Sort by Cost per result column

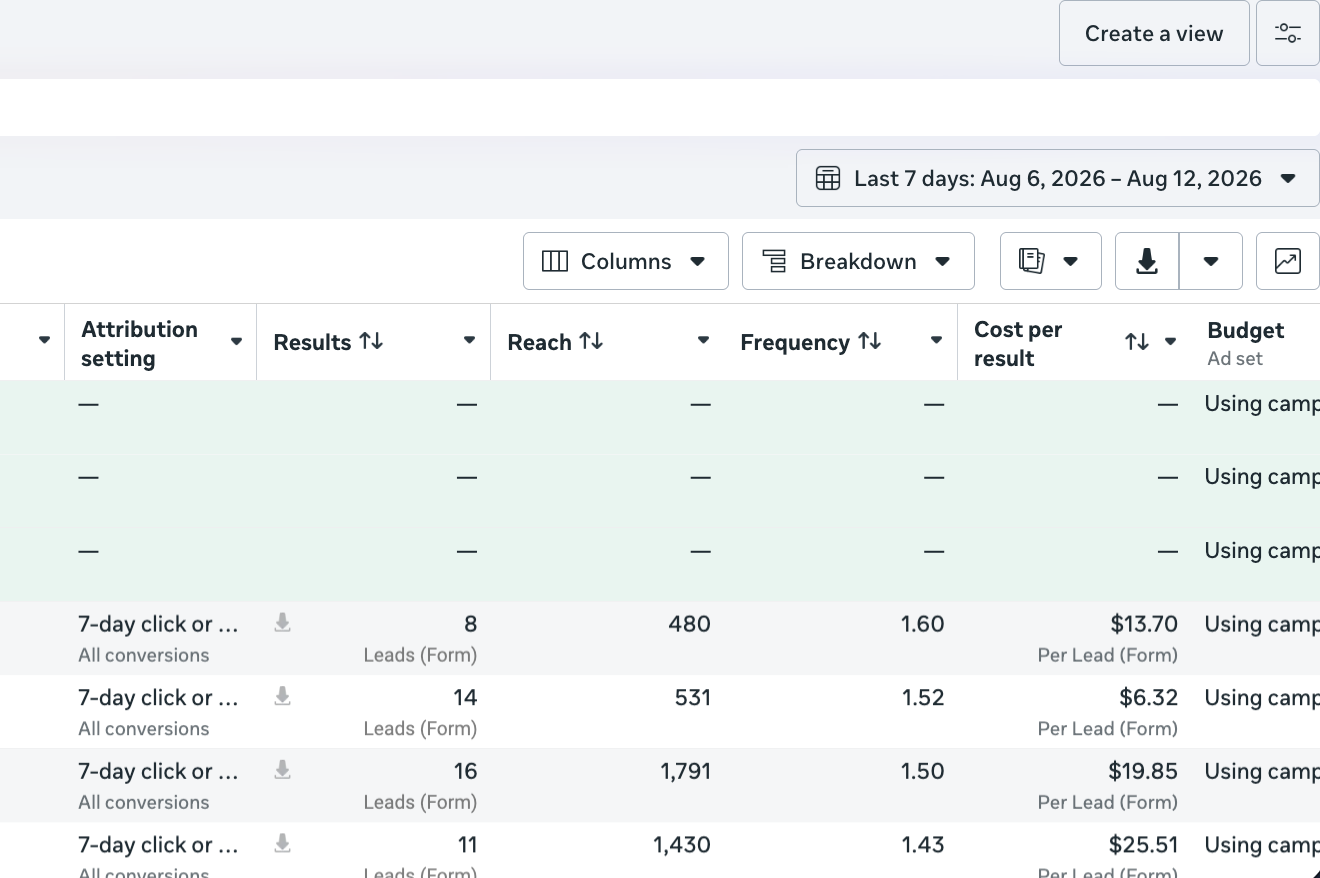(1136, 342)
